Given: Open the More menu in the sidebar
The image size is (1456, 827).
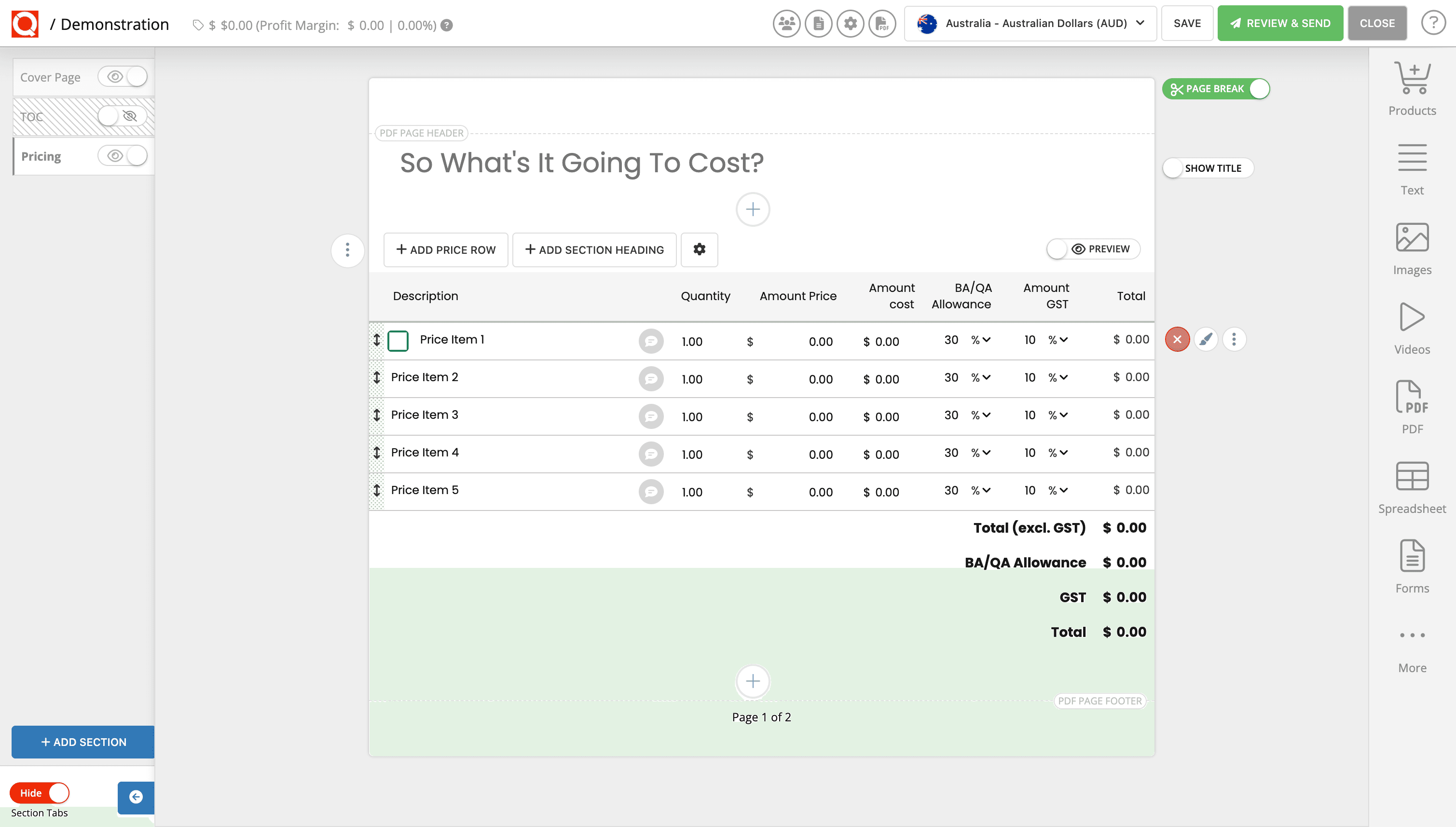Looking at the screenshot, I should [1412, 635].
